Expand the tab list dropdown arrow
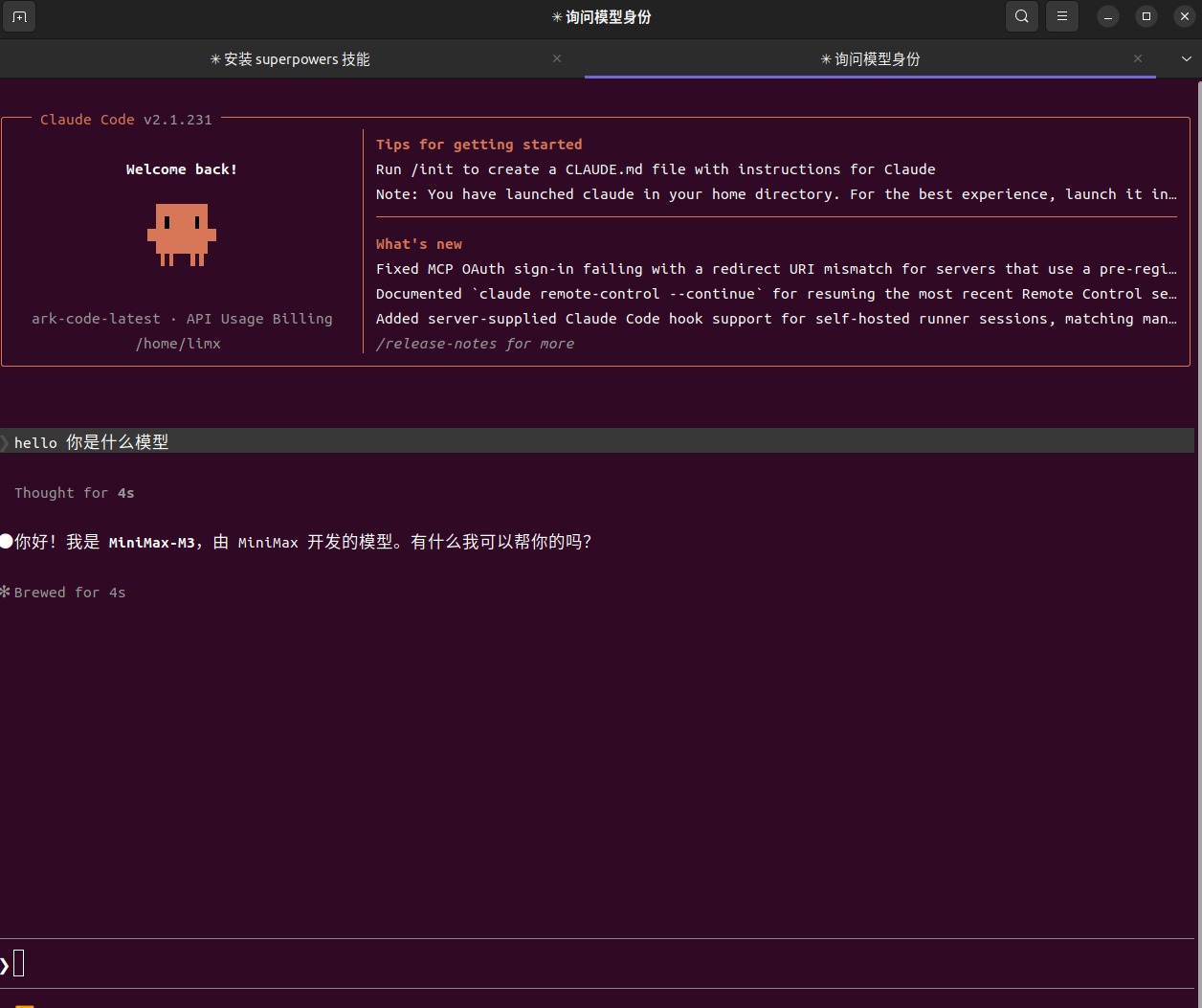1202x1008 pixels. 1186,58
